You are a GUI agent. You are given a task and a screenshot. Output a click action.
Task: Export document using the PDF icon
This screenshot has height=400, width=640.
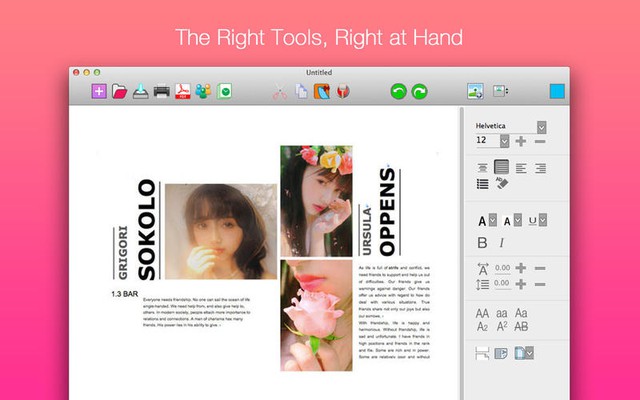click(x=183, y=92)
